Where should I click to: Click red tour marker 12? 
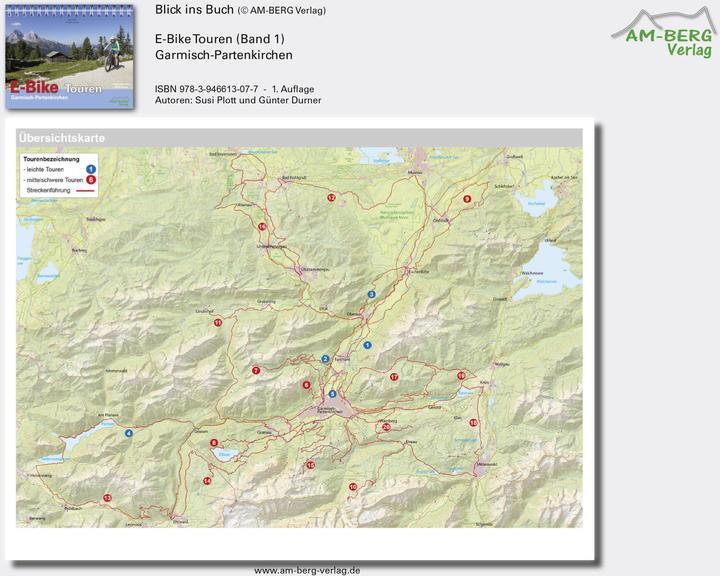pos(331,198)
